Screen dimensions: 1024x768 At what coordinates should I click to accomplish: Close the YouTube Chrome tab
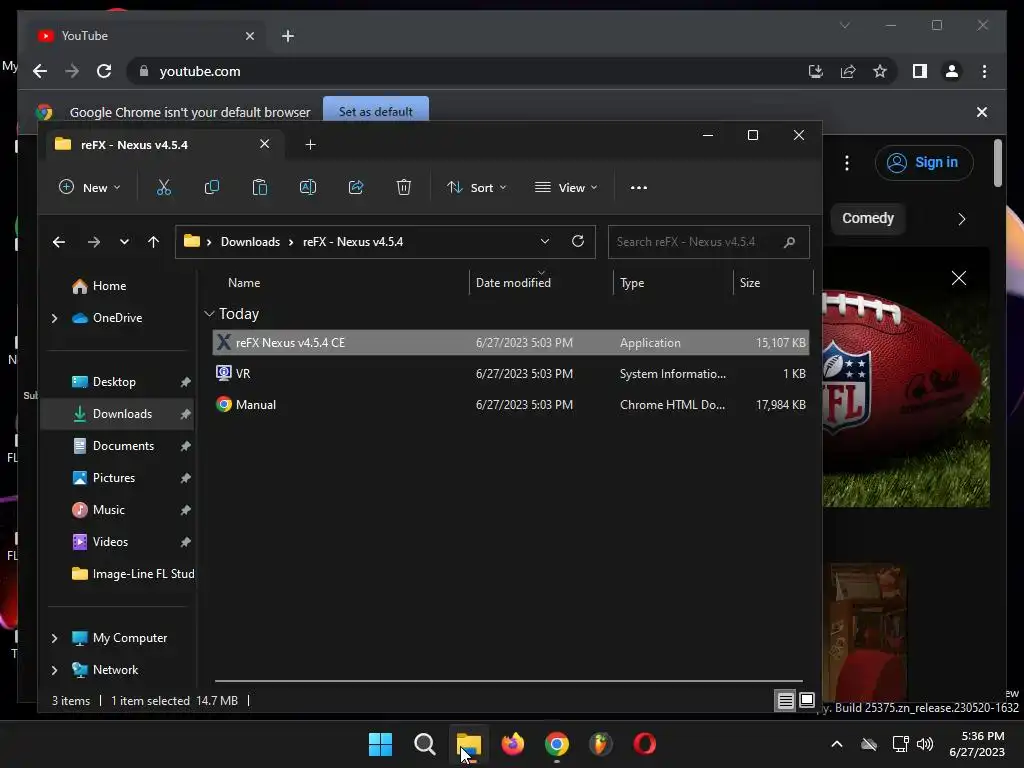250,36
